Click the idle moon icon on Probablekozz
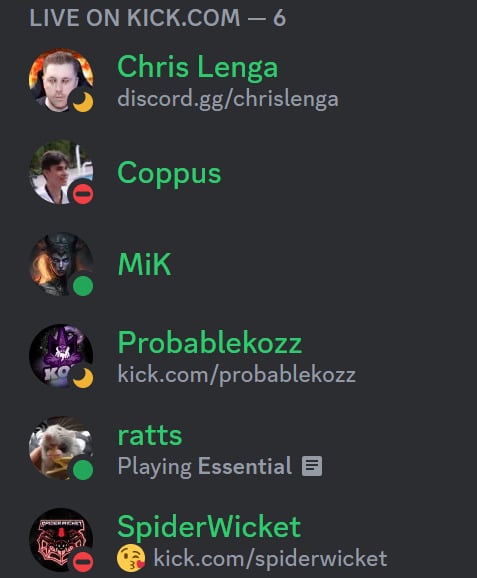This screenshot has width=477, height=578. pyautogui.click(x=83, y=378)
